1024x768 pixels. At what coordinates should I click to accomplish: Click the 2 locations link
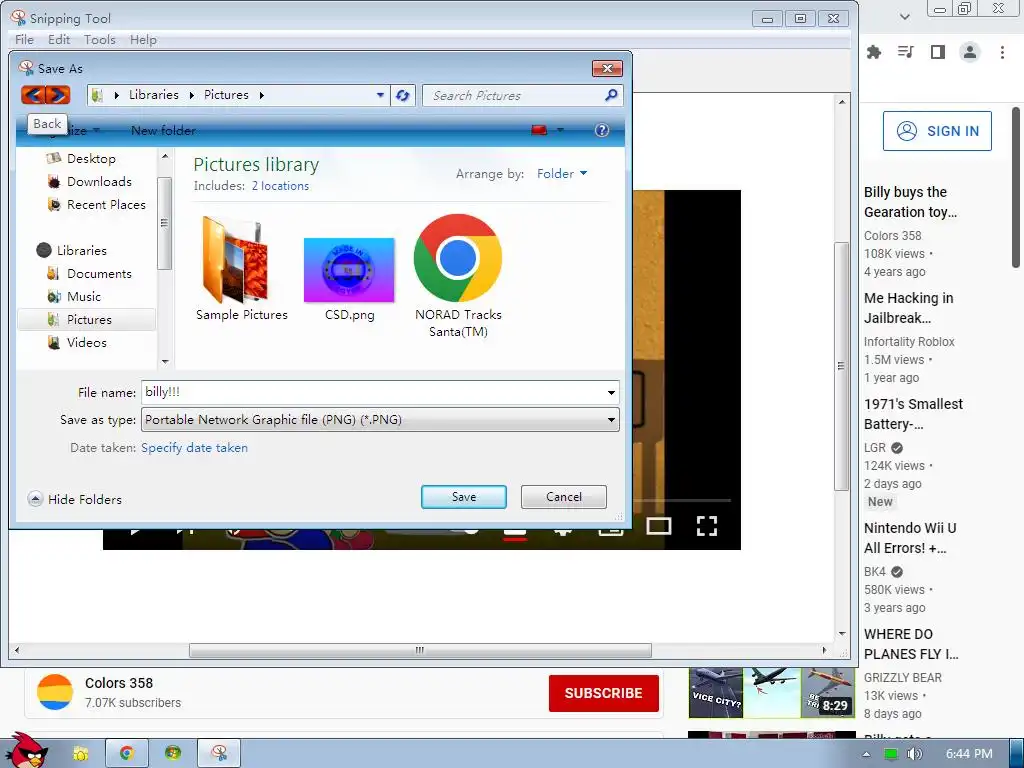[280, 186]
